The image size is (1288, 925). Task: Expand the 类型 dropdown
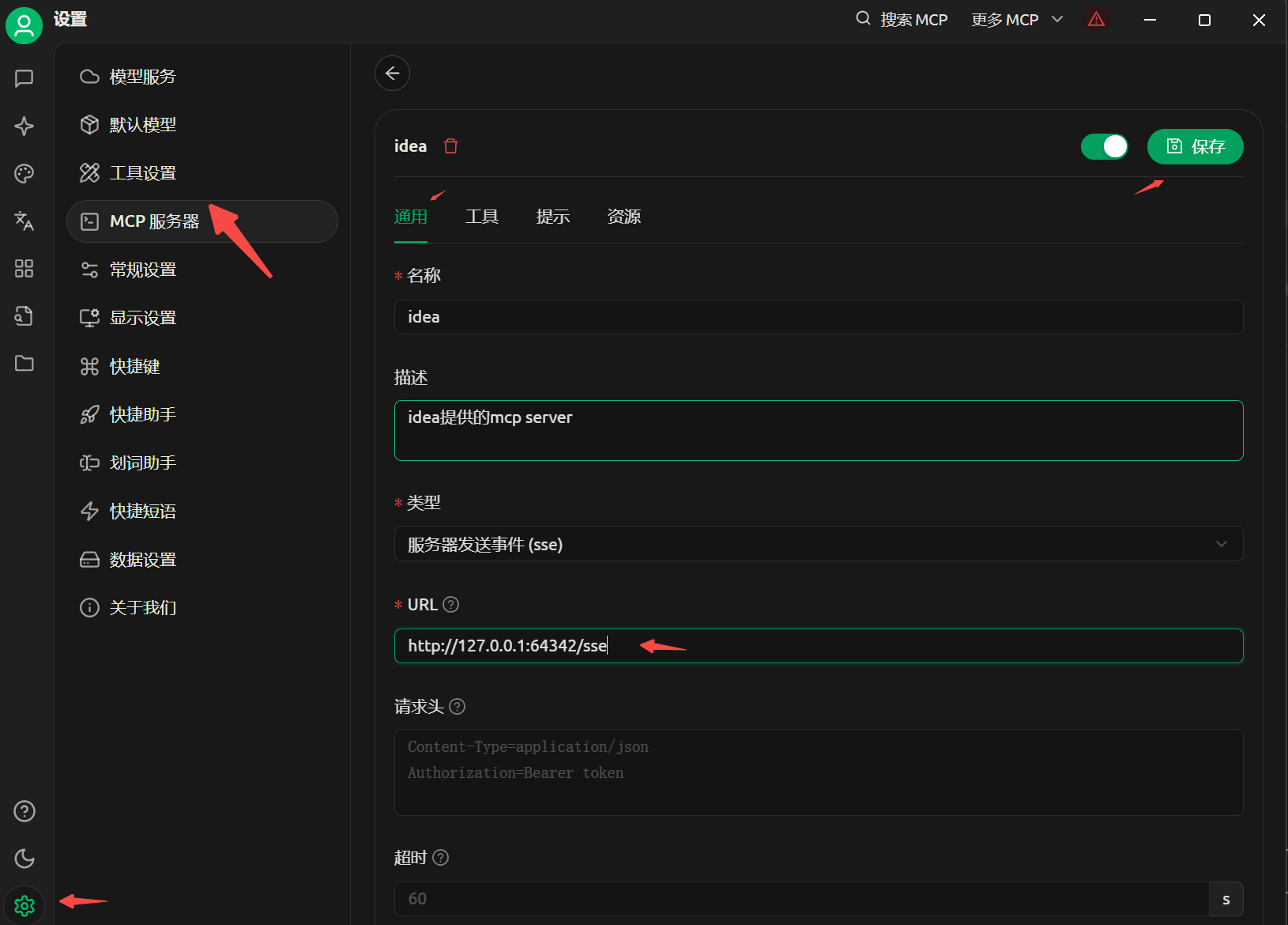(819, 544)
